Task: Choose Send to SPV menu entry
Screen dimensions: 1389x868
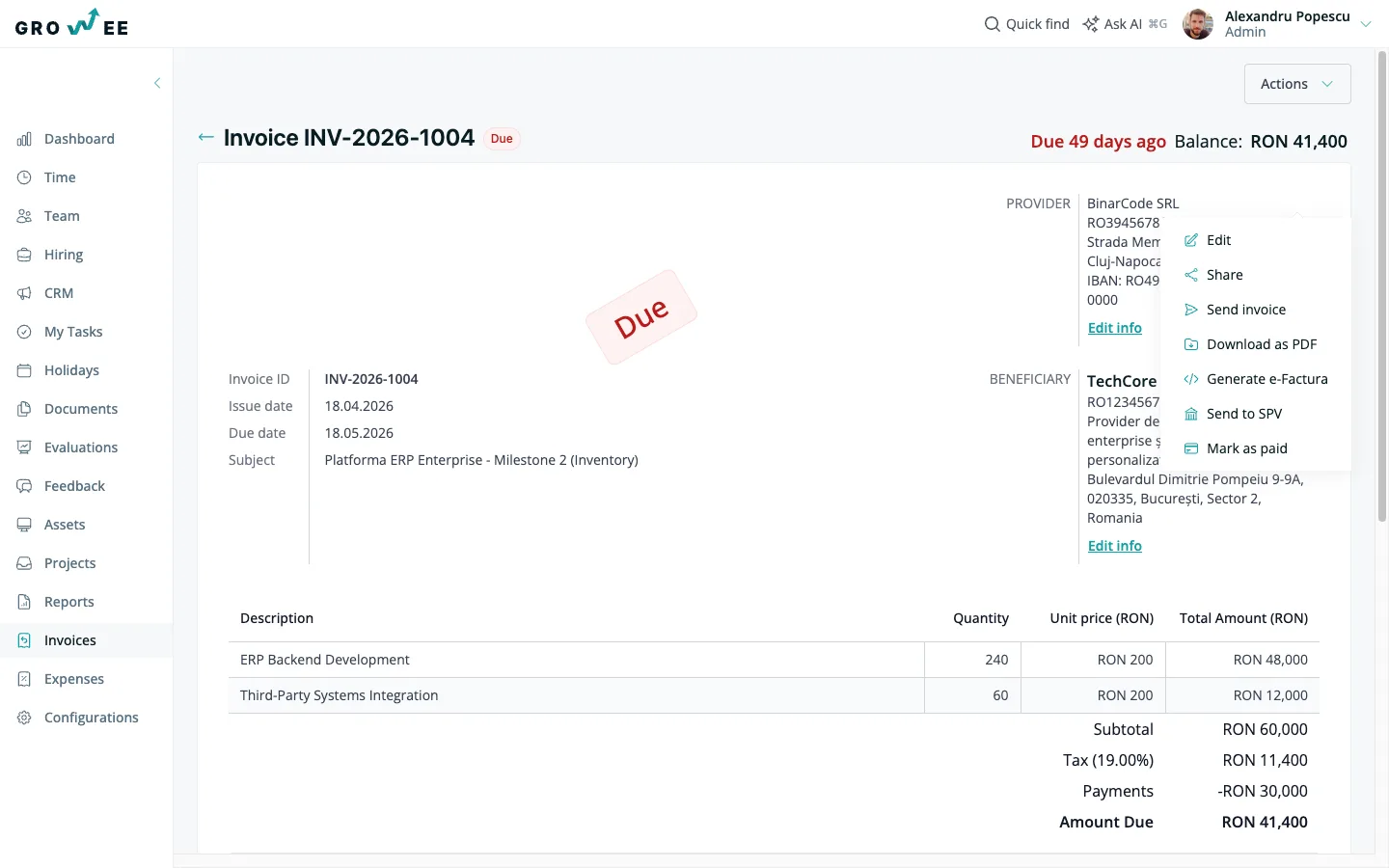Action: pos(1256,414)
